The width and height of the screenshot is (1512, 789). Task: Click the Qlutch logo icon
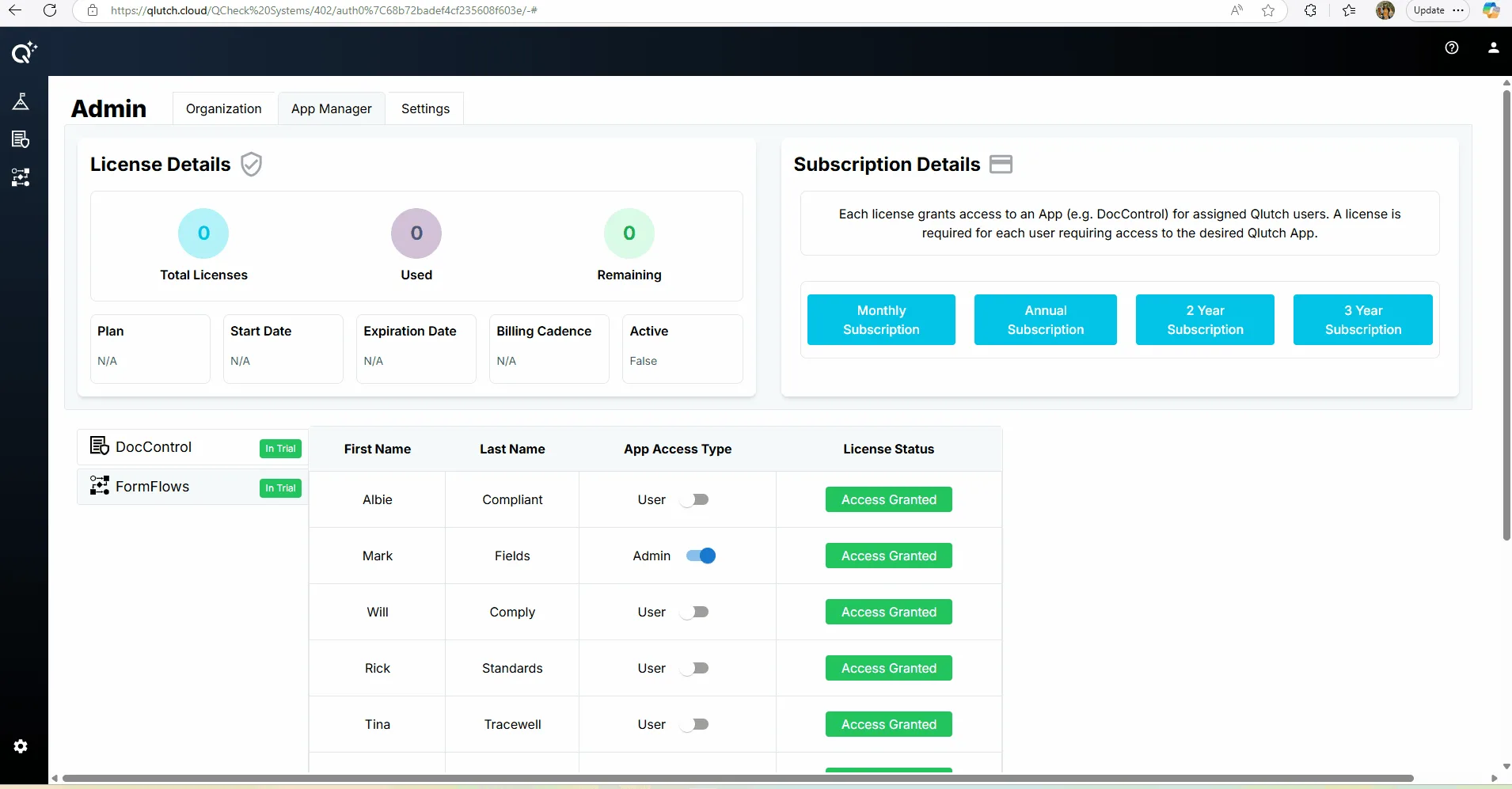pyautogui.click(x=24, y=52)
